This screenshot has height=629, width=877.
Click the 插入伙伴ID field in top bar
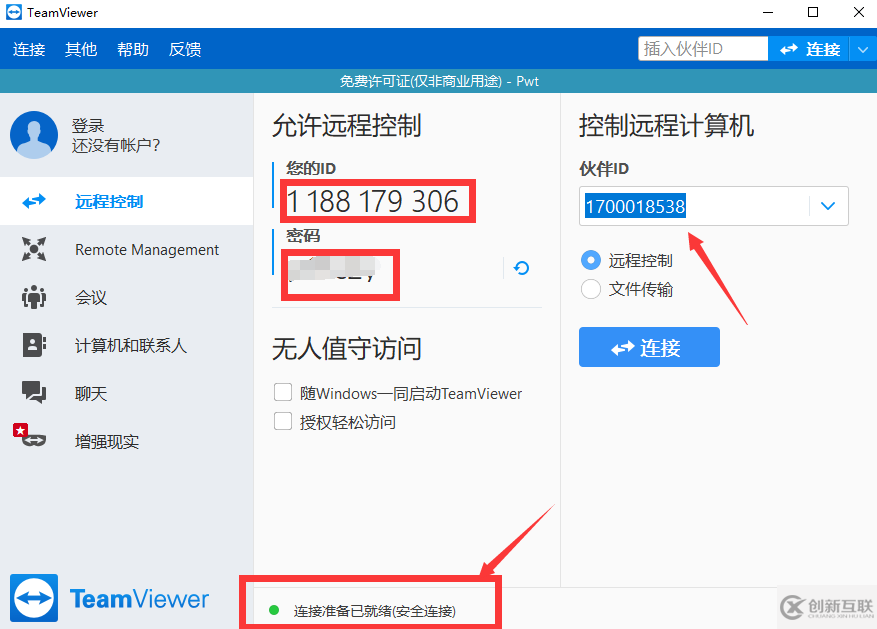pyautogui.click(x=703, y=49)
